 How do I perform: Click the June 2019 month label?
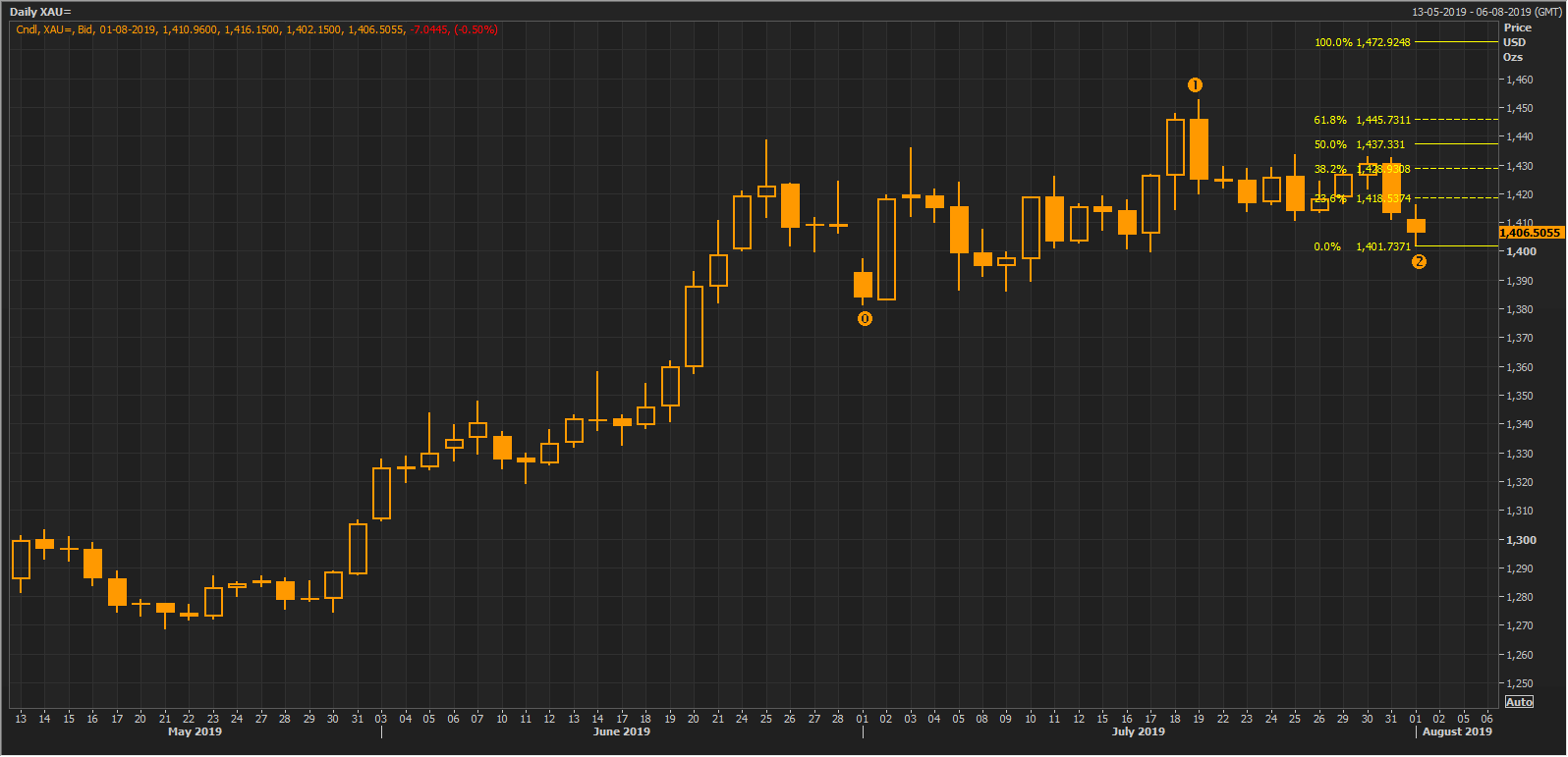click(x=622, y=731)
